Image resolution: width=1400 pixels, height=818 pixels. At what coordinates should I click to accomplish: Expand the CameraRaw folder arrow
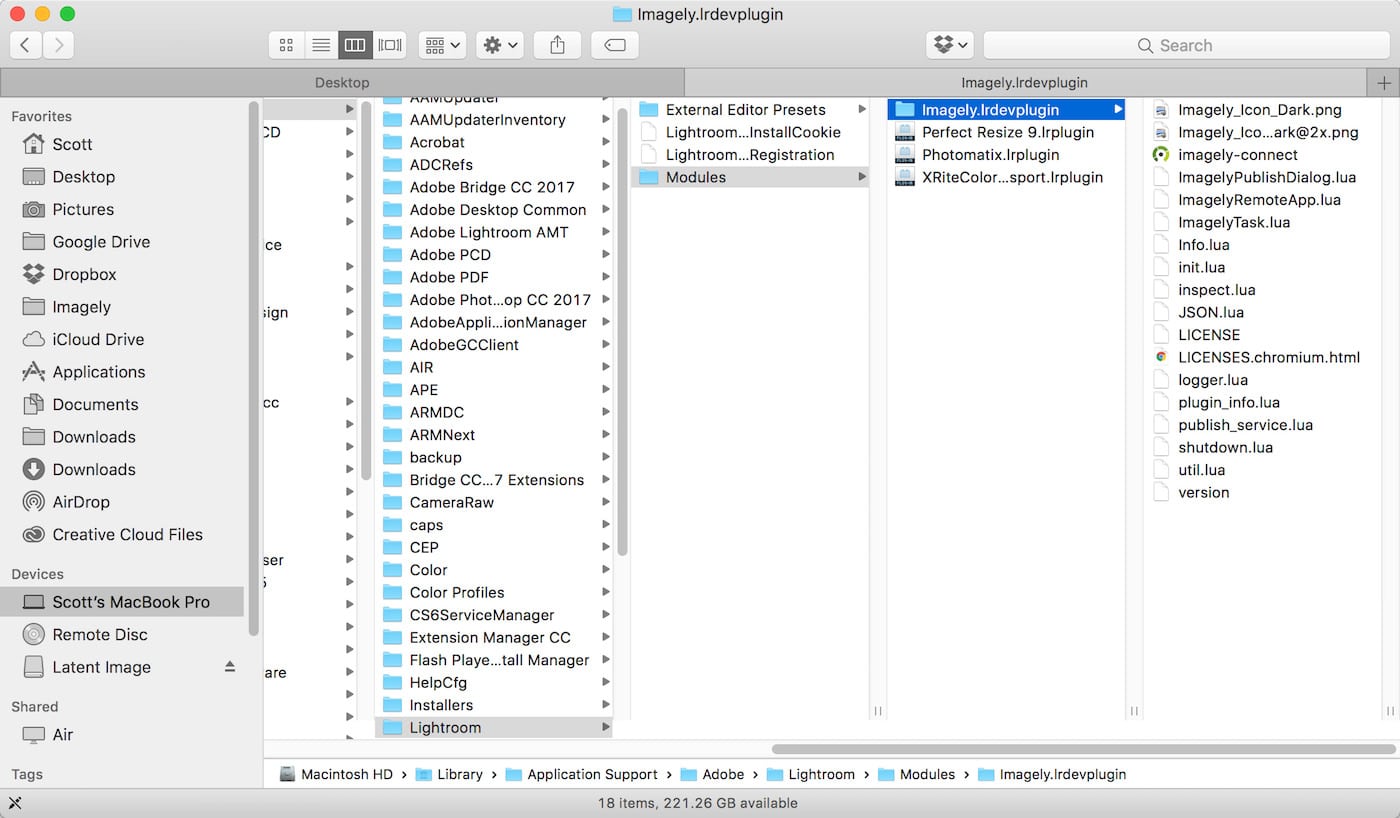(606, 502)
